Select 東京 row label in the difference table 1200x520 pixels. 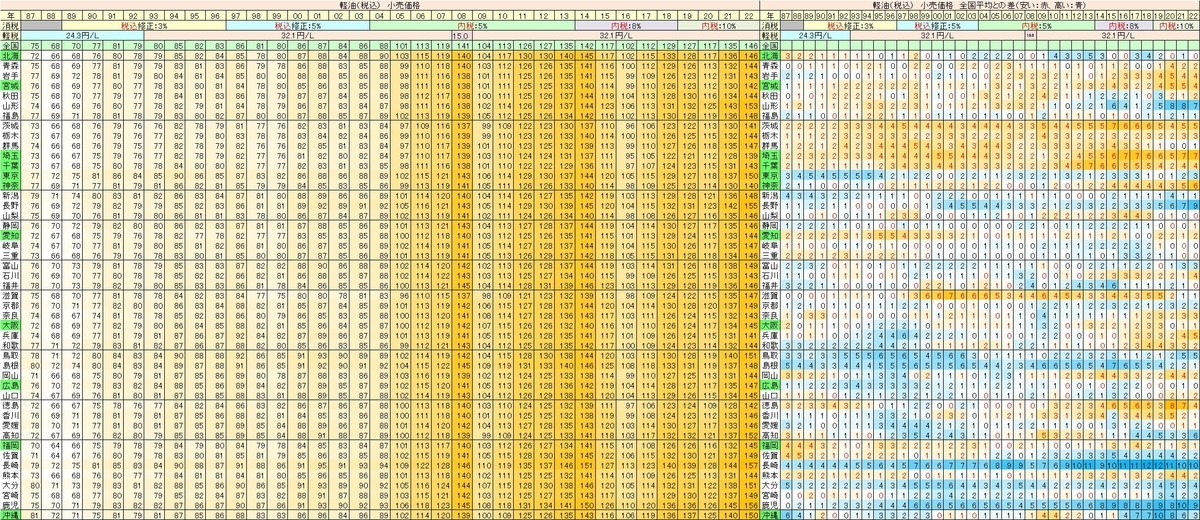(x=770, y=175)
